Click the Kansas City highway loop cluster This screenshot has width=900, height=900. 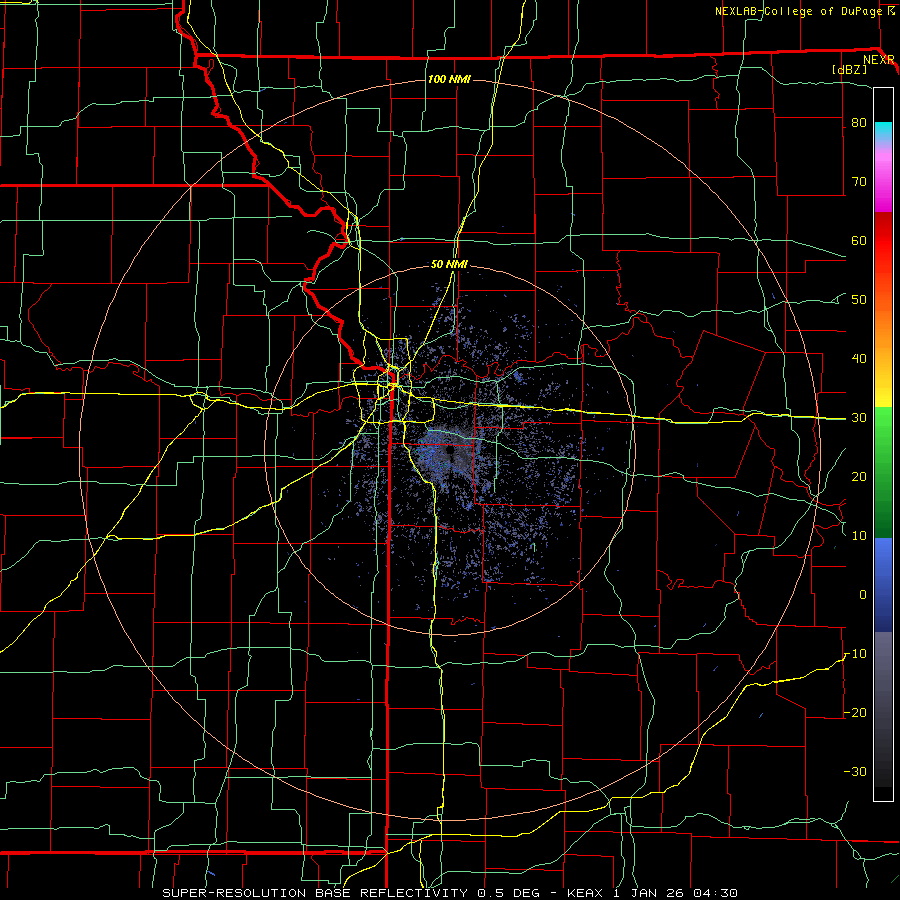394,383
